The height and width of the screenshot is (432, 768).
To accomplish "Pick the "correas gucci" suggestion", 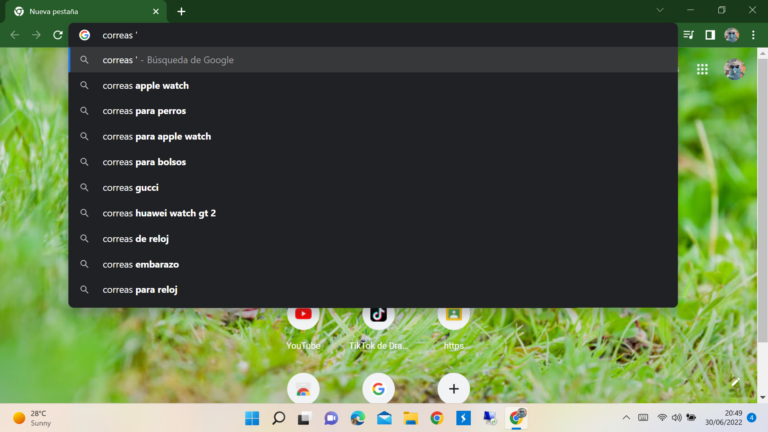I will point(130,188).
